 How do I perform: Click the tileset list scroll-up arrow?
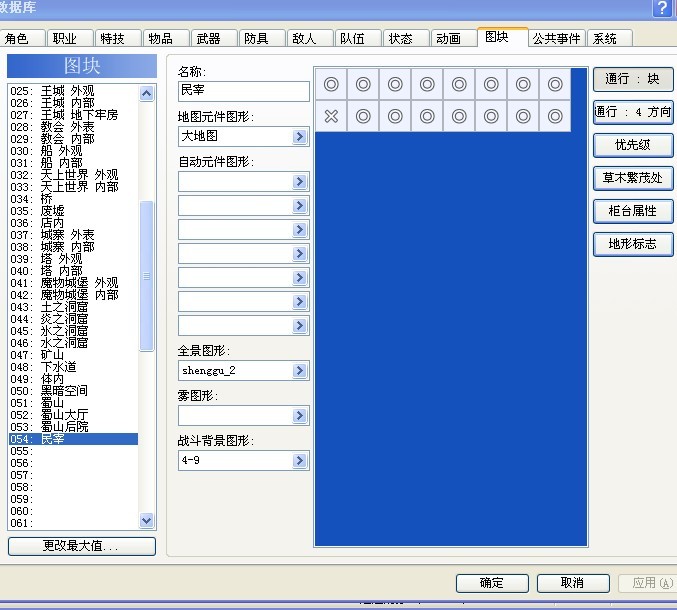[147, 93]
